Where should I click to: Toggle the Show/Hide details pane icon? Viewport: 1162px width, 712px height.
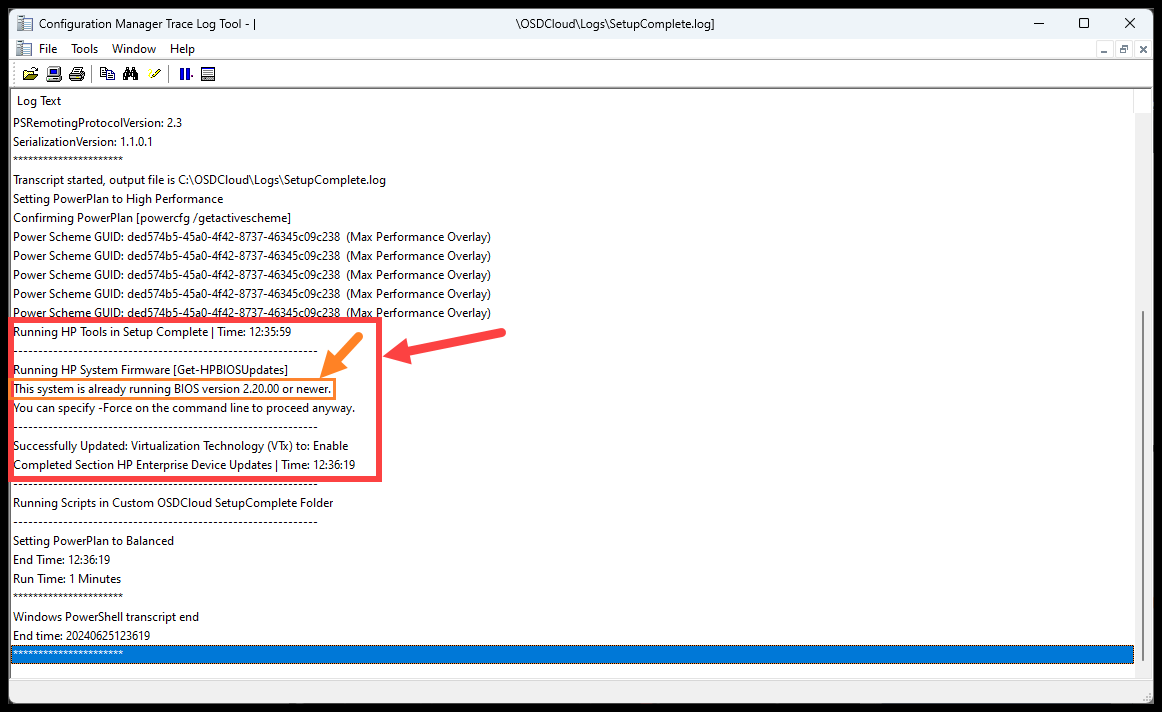click(x=208, y=74)
